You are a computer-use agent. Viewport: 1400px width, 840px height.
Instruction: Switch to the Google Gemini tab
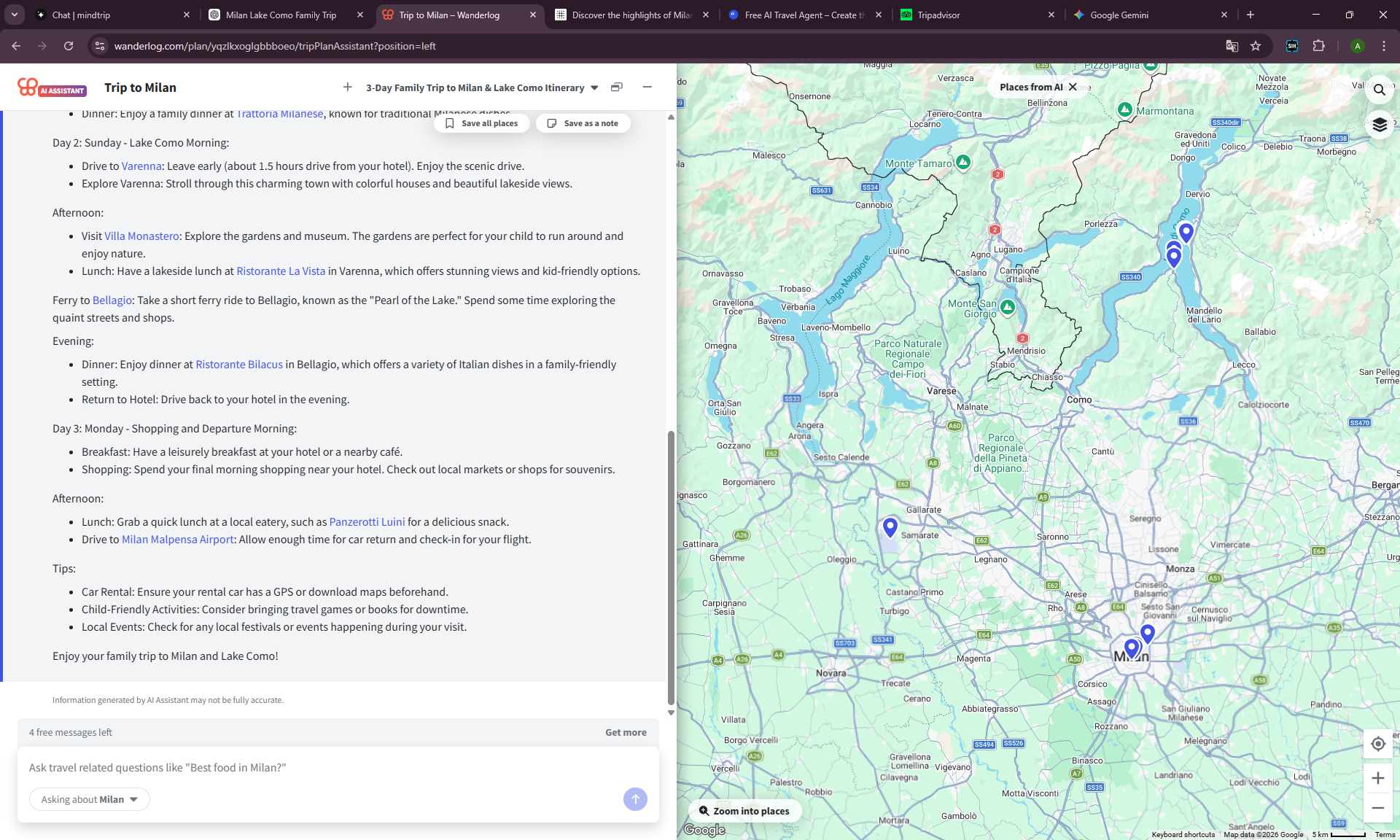click(1119, 15)
